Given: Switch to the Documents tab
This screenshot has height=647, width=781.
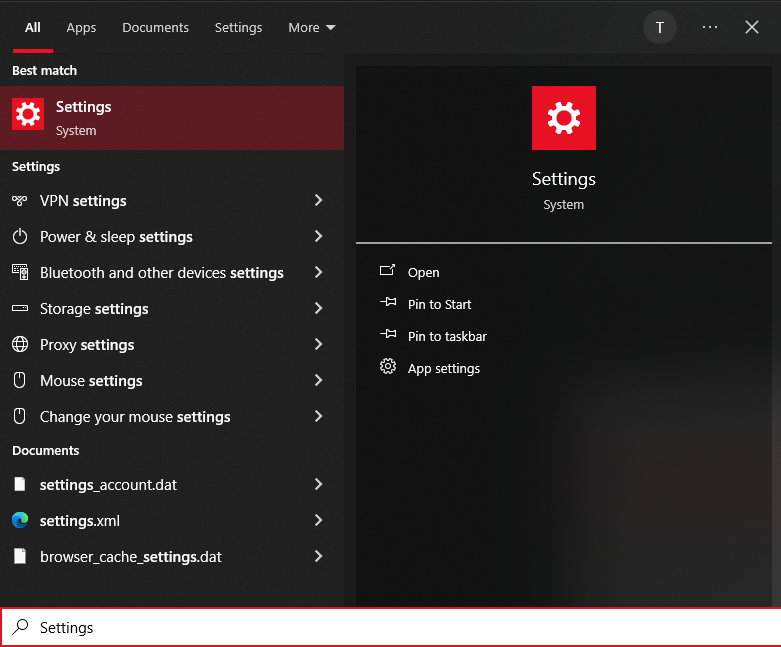Looking at the screenshot, I should point(155,27).
